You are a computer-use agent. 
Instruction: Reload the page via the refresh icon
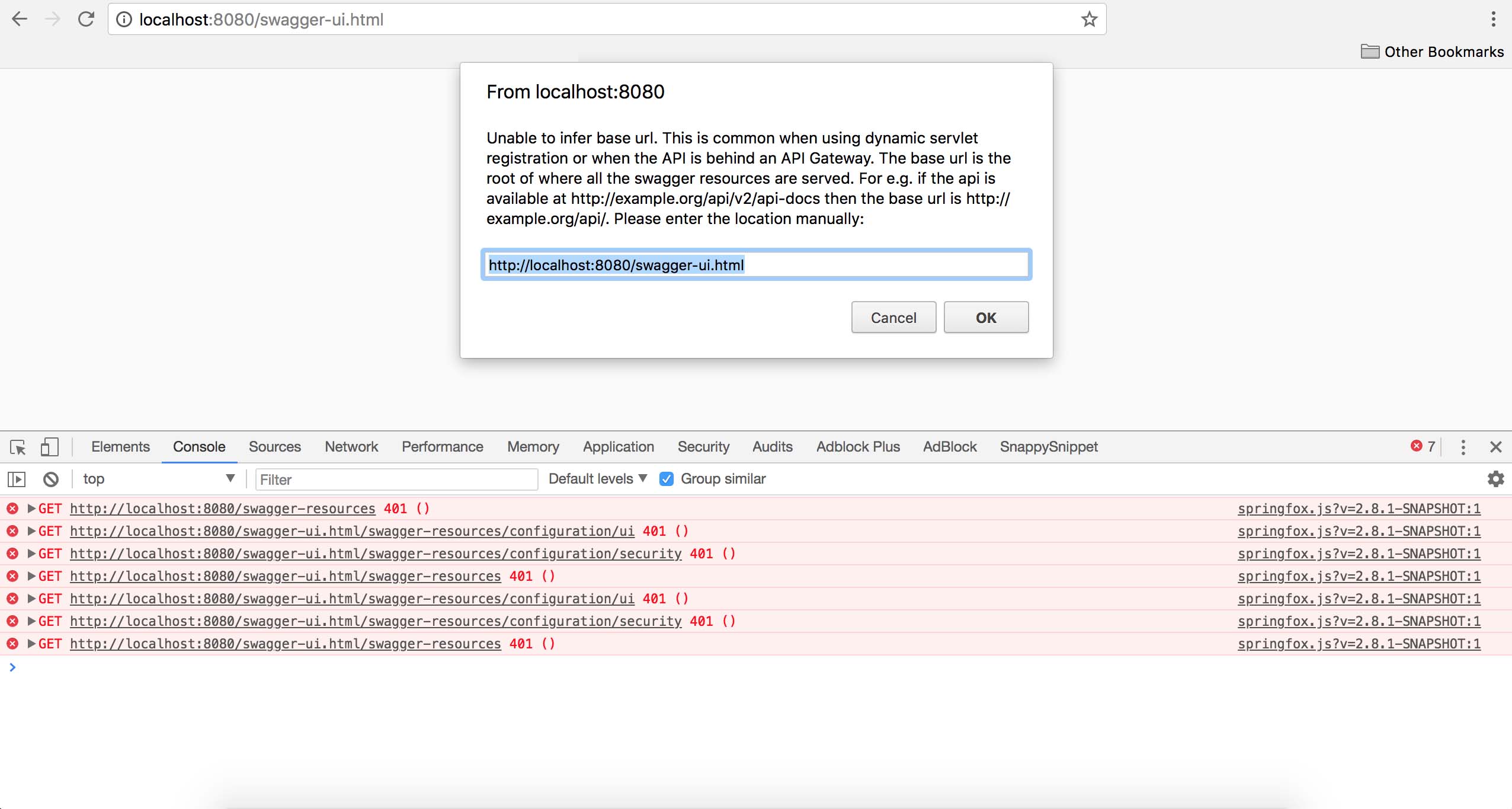click(87, 18)
